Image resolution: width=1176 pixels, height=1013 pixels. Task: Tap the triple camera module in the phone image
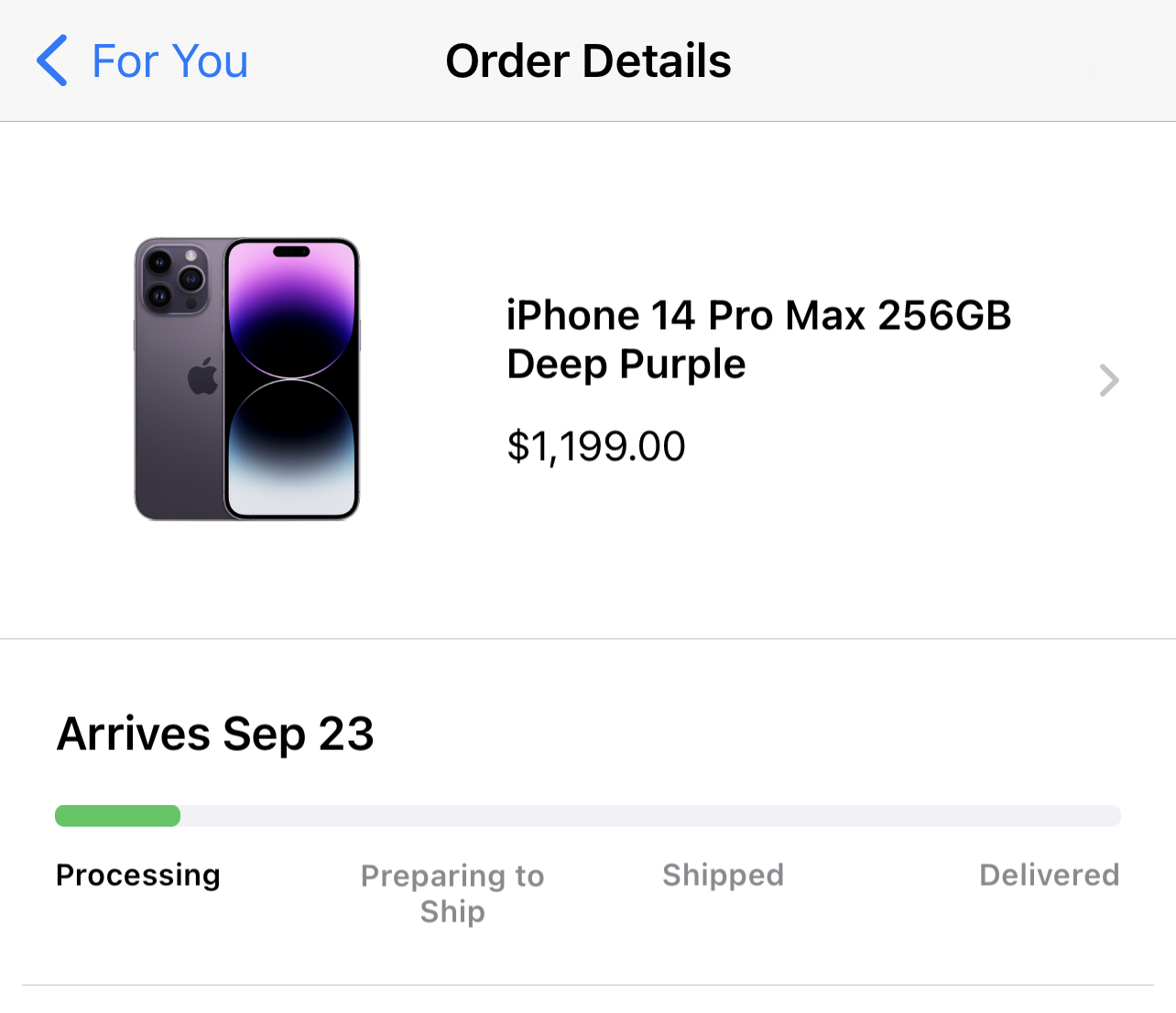tap(174, 278)
